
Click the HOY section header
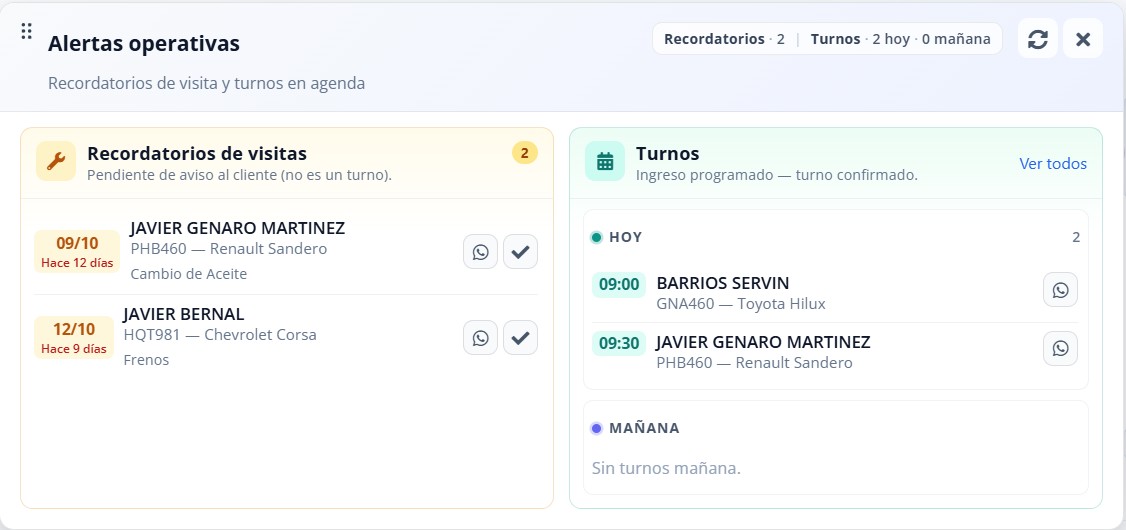tap(625, 237)
